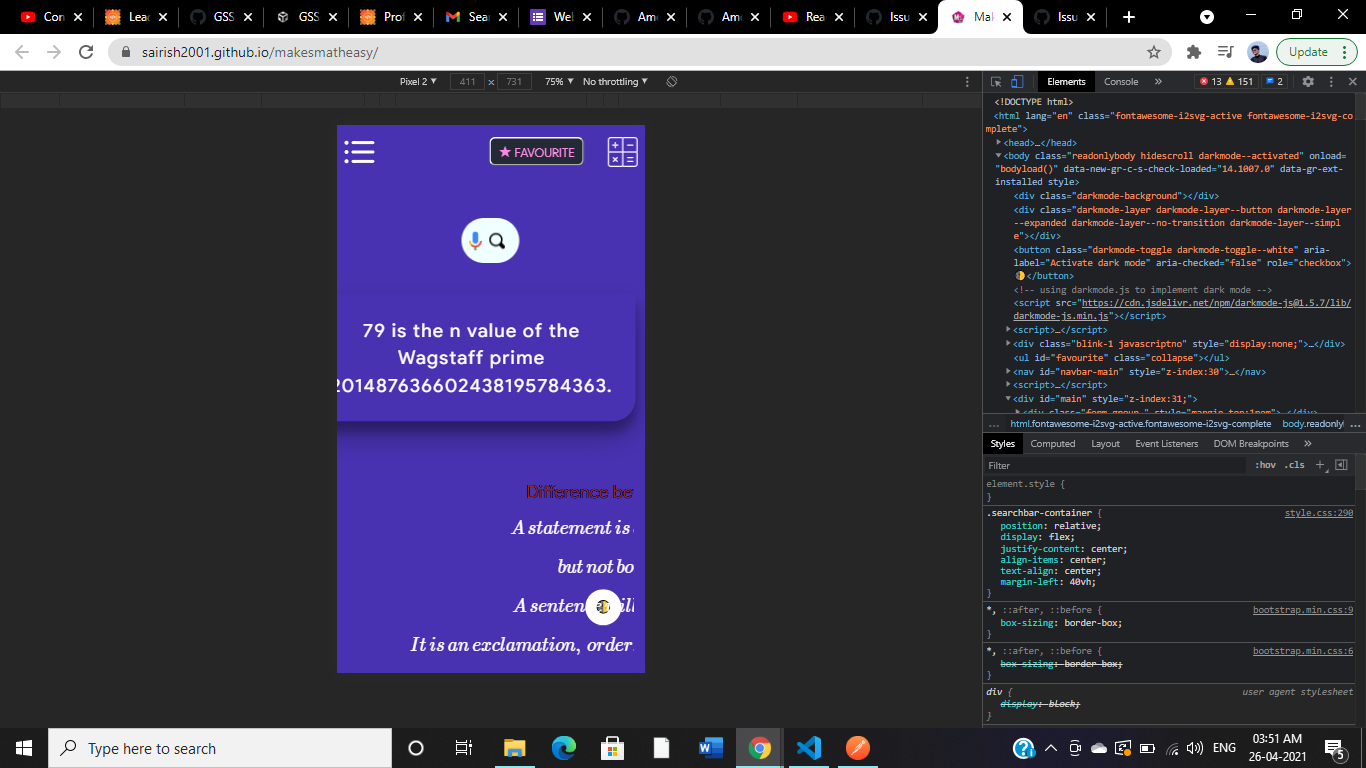
Task: Click the Chrome Update button
Action: tap(1308, 52)
